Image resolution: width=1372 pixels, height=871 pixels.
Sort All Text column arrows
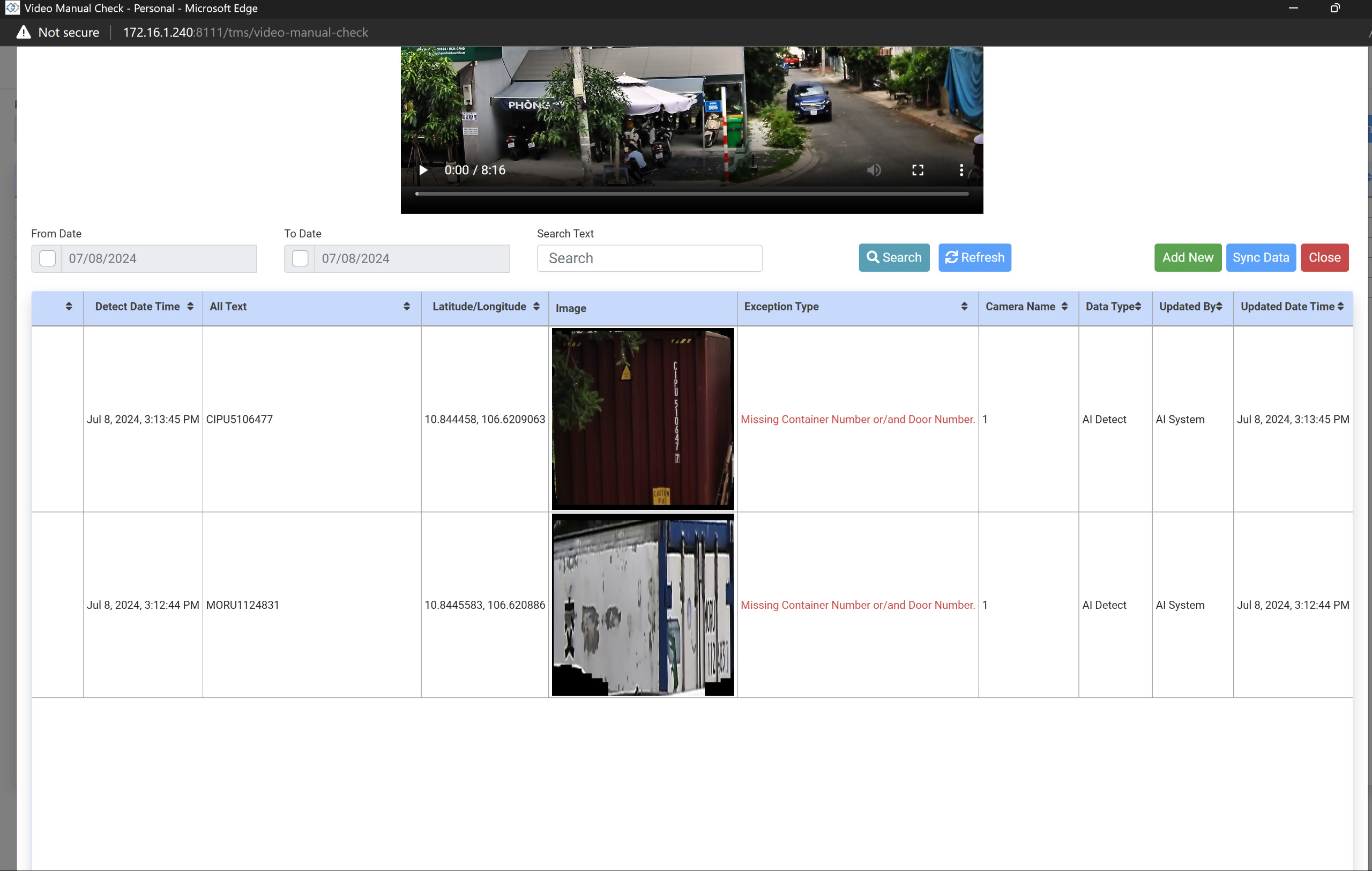coord(406,307)
